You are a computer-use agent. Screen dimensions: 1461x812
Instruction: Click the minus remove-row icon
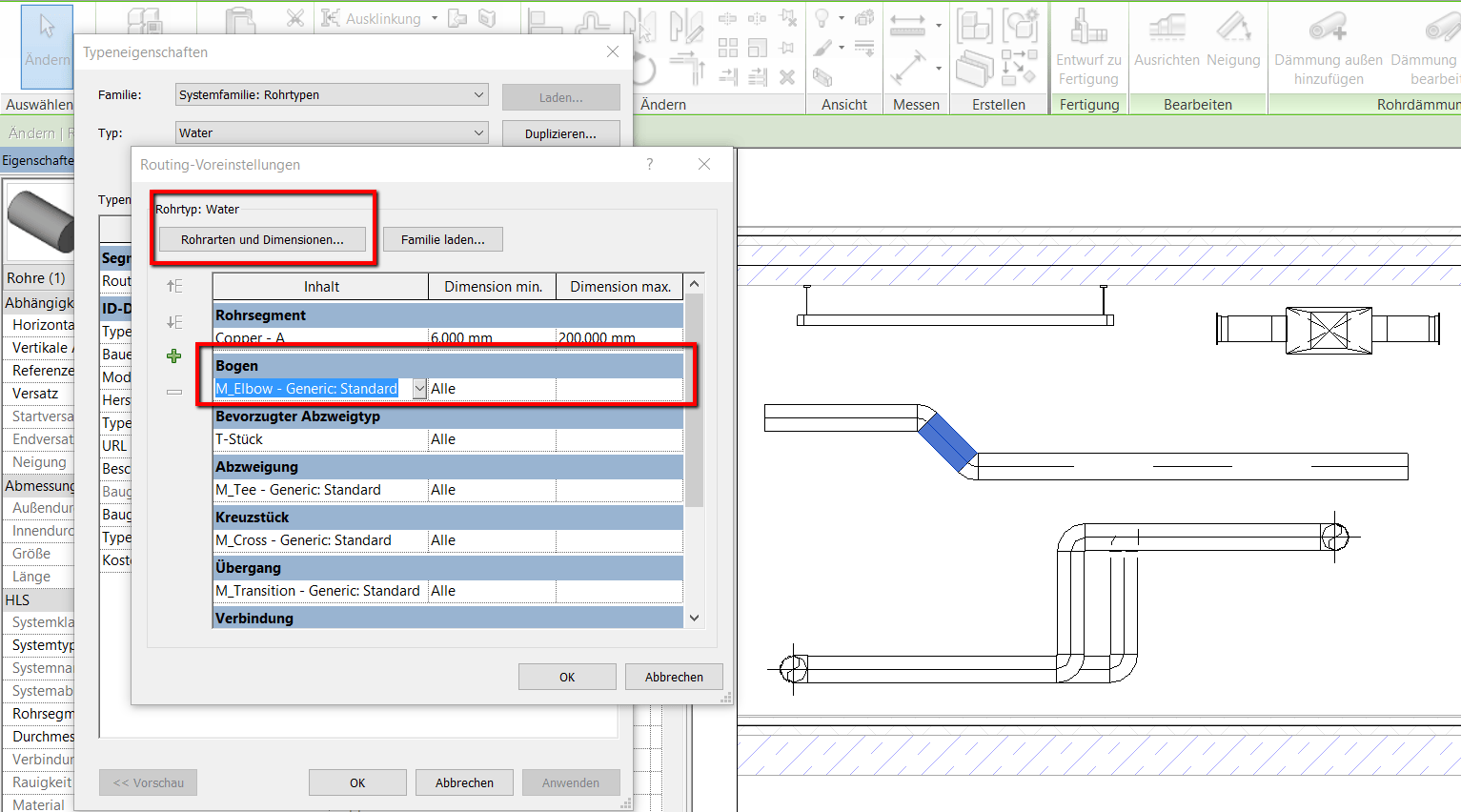(173, 392)
